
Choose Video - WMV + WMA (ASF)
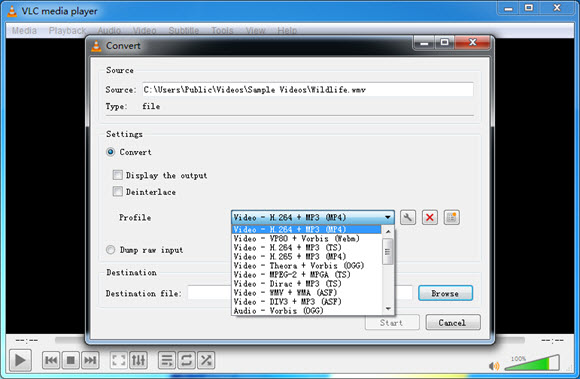[306, 292]
